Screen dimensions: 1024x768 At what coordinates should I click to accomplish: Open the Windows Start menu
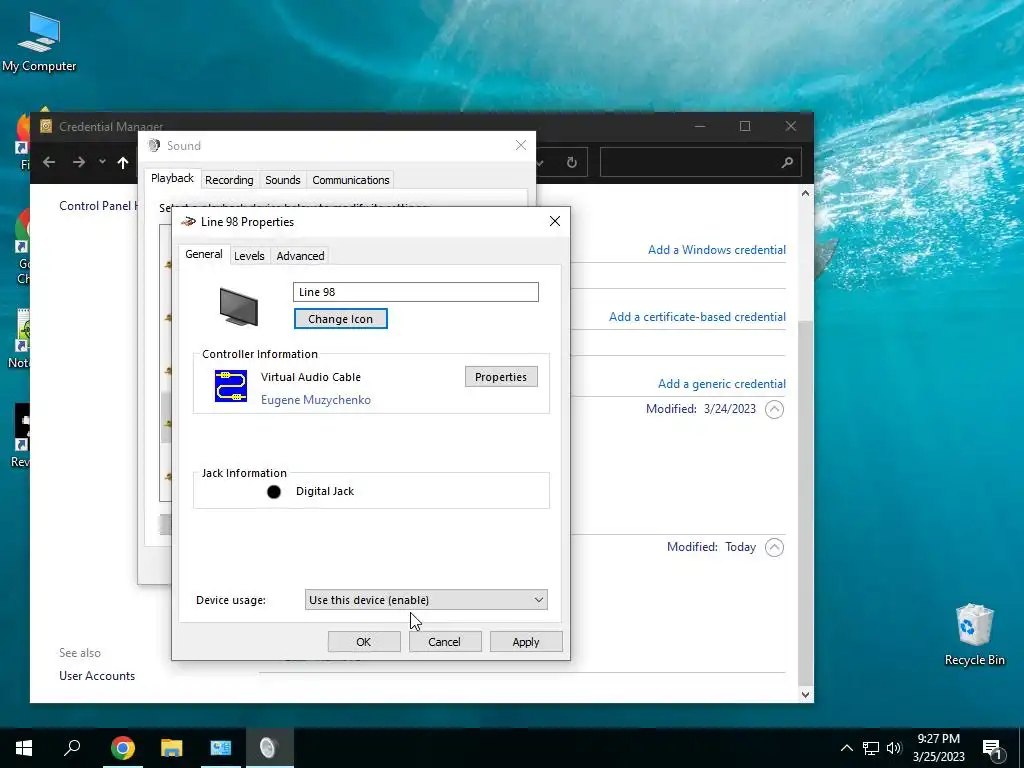pyautogui.click(x=24, y=748)
